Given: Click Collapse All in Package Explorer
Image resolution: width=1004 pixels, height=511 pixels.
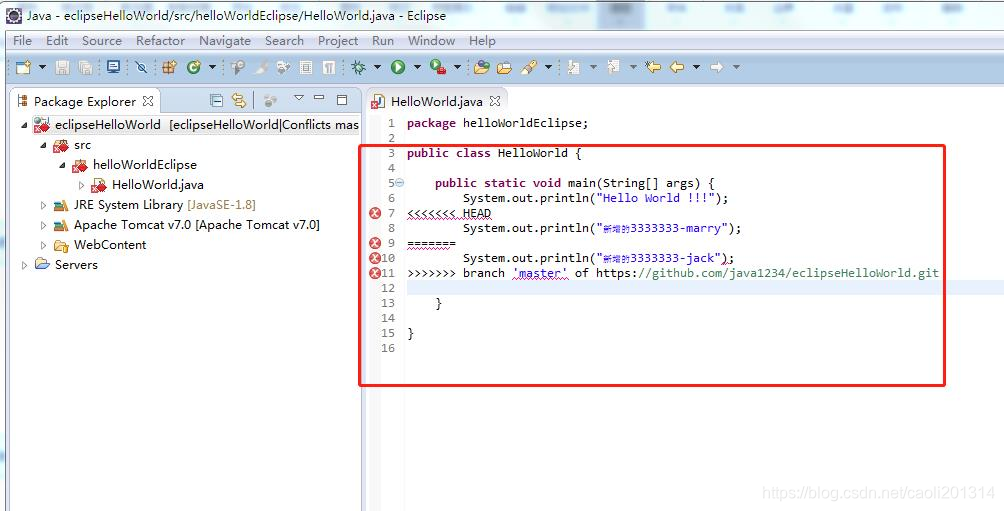Looking at the screenshot, I should 216,101.
